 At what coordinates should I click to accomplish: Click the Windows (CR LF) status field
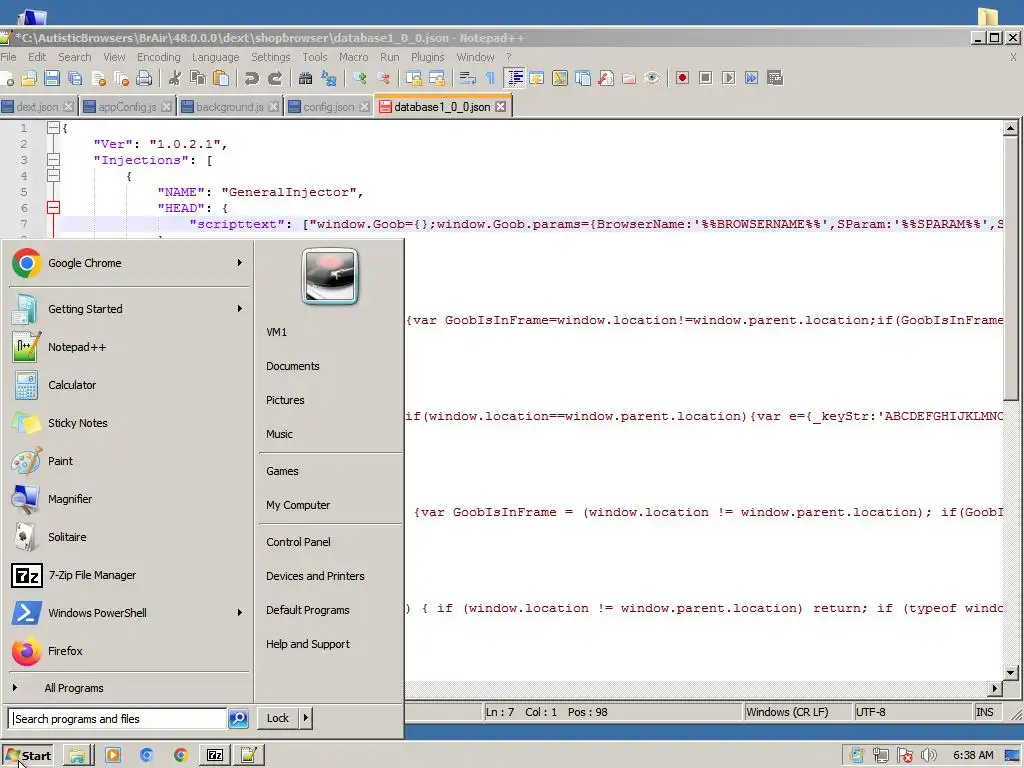click(x=797, y=712)
